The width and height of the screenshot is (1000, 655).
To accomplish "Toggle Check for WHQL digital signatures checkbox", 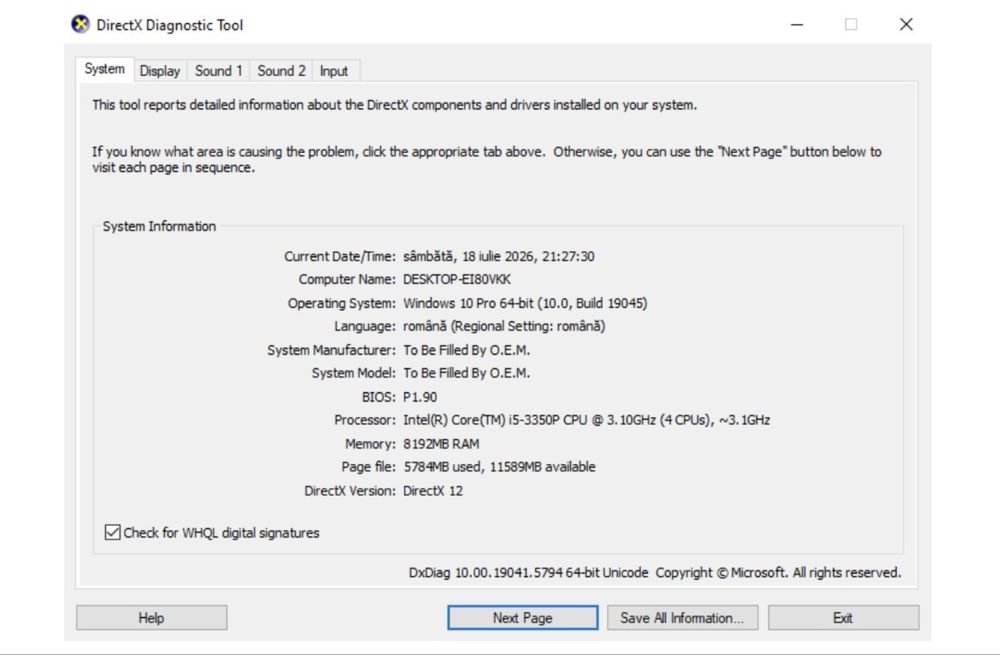I will coord(112,532).
